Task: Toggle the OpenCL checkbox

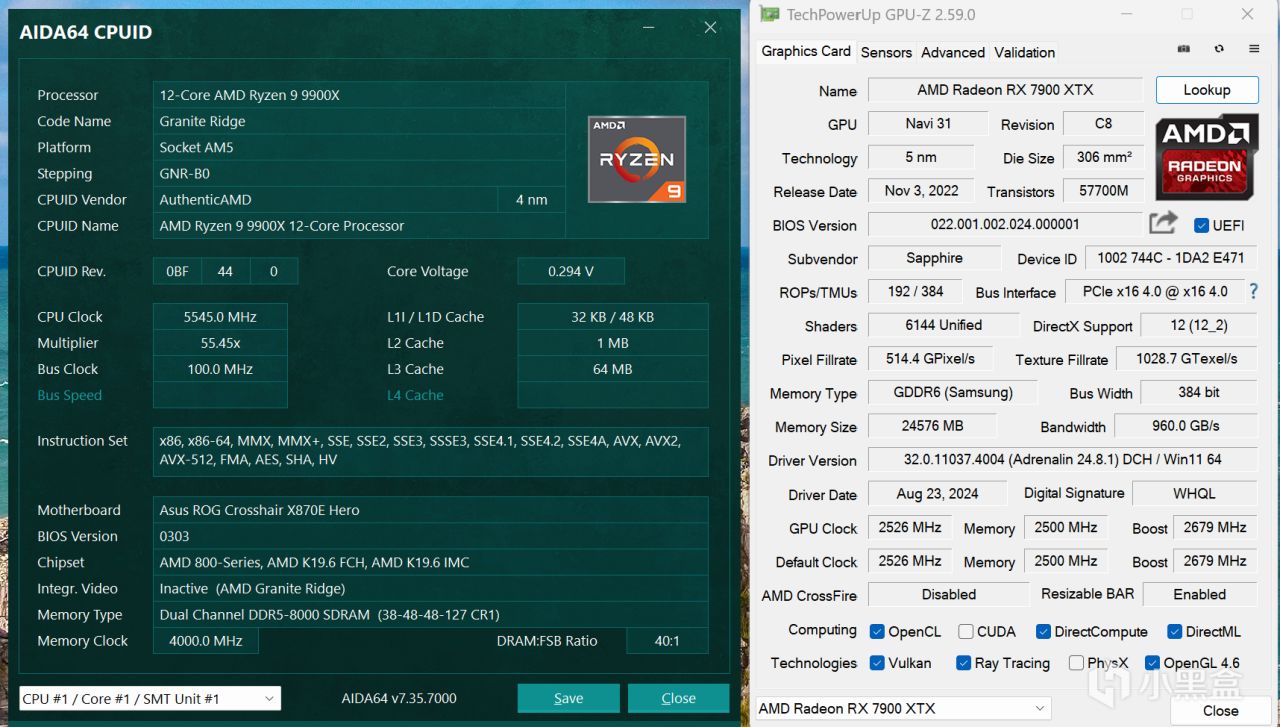Action: pos(877,631)
